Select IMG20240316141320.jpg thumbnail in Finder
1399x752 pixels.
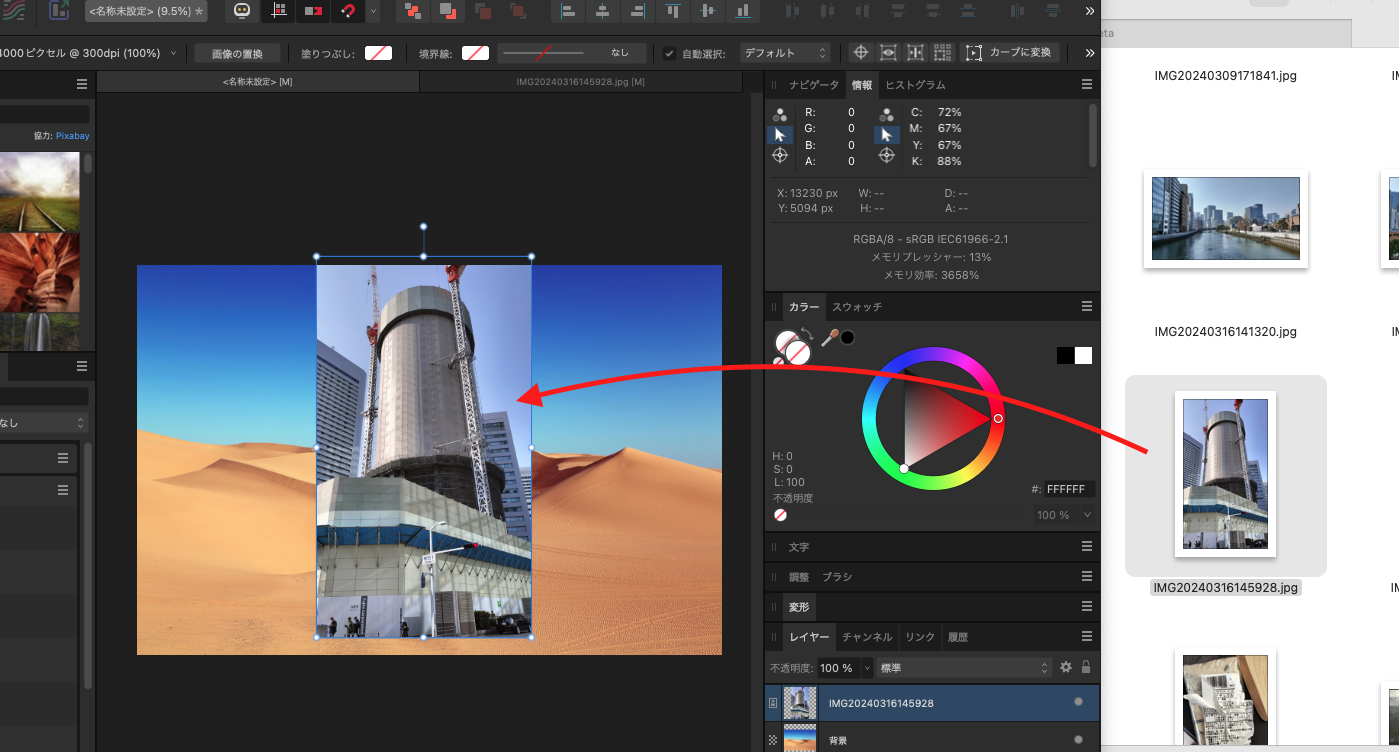(x=1225, y=220)
